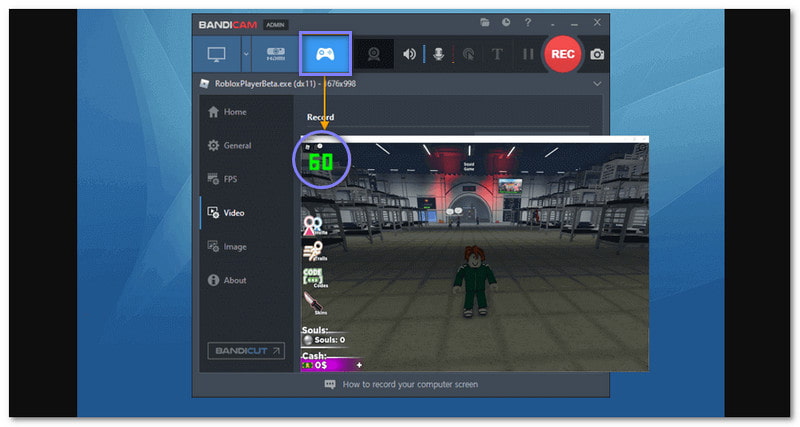Image resolution: width=800 pixels, height=427 pixels.
Task: Open General settings in sidebar
Action: (229, 145)
